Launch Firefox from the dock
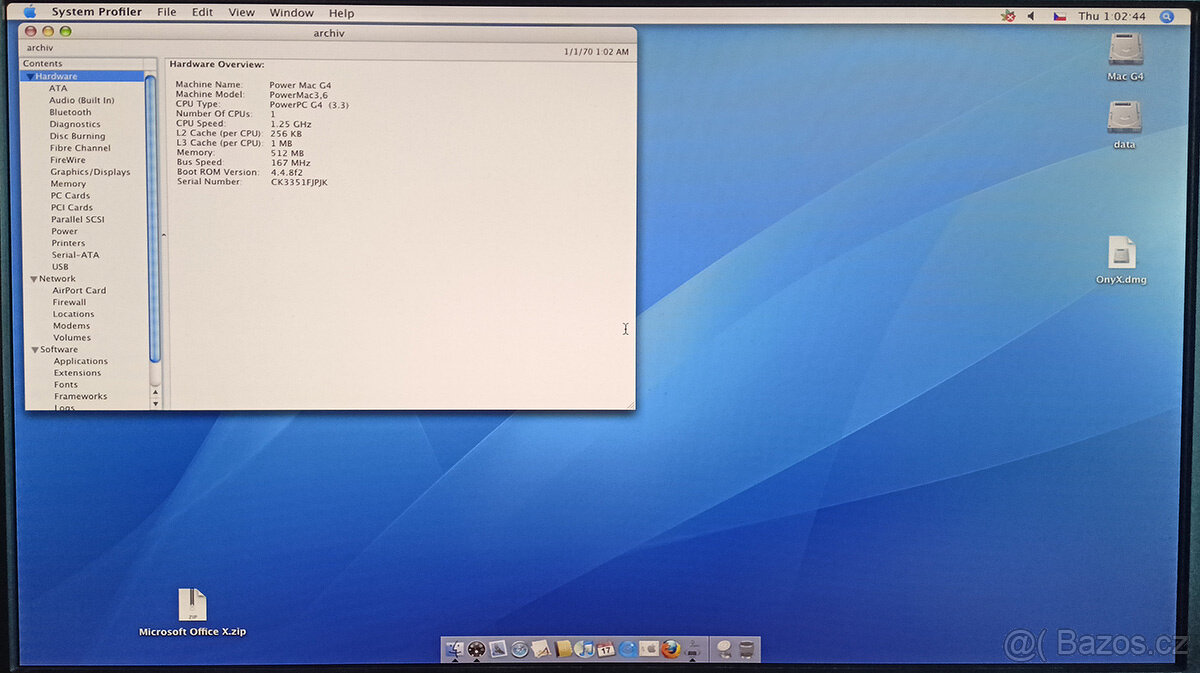This screenshot has height=673, width=1200. [x=670, y=649]
